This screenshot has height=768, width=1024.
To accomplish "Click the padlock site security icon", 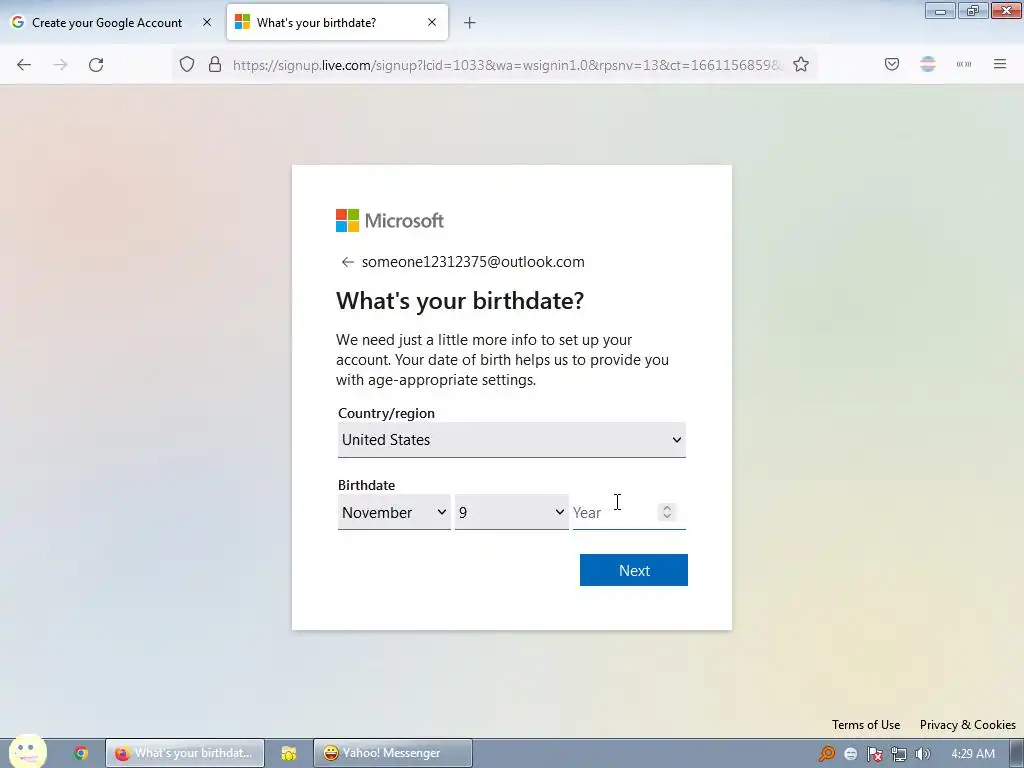I will 214,64.
